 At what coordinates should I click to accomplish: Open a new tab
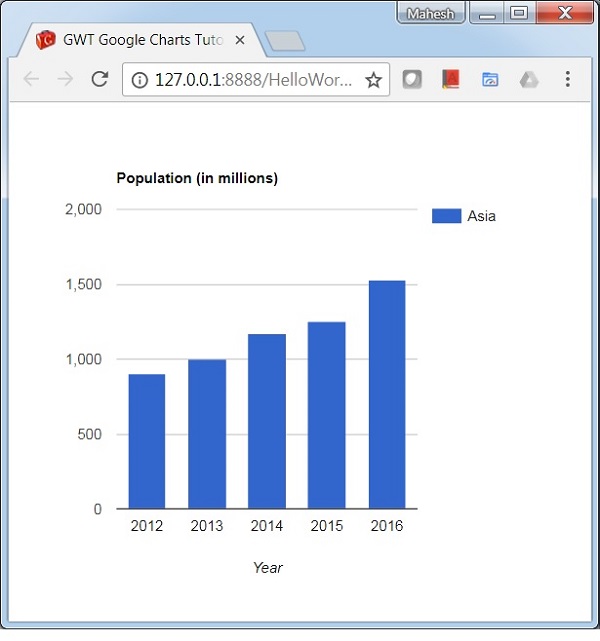(x=286, y=41)
